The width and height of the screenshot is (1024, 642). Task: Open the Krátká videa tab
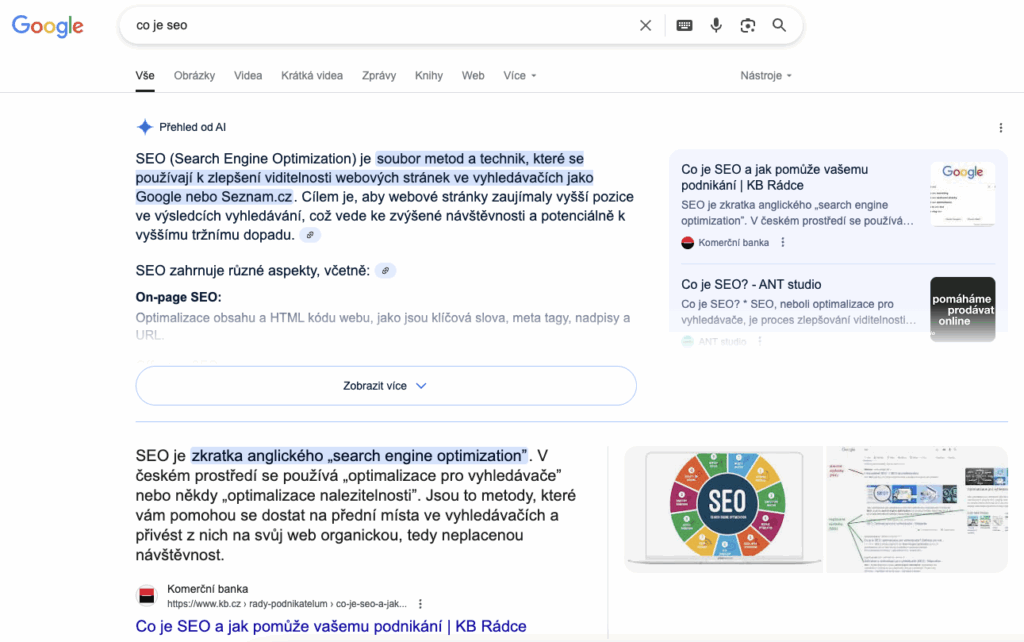tap(312, 76)
